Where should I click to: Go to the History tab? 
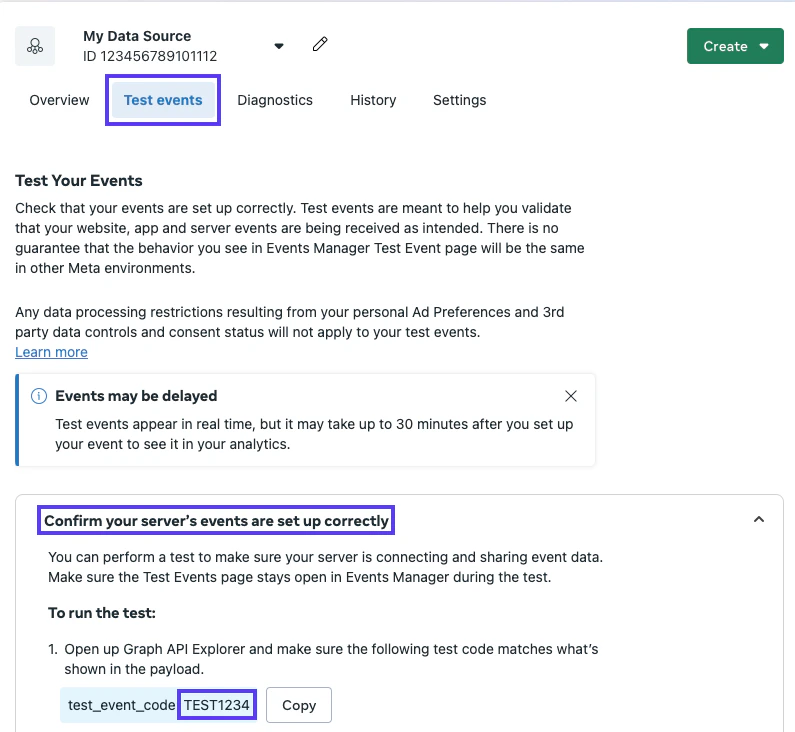pos(373,100)
